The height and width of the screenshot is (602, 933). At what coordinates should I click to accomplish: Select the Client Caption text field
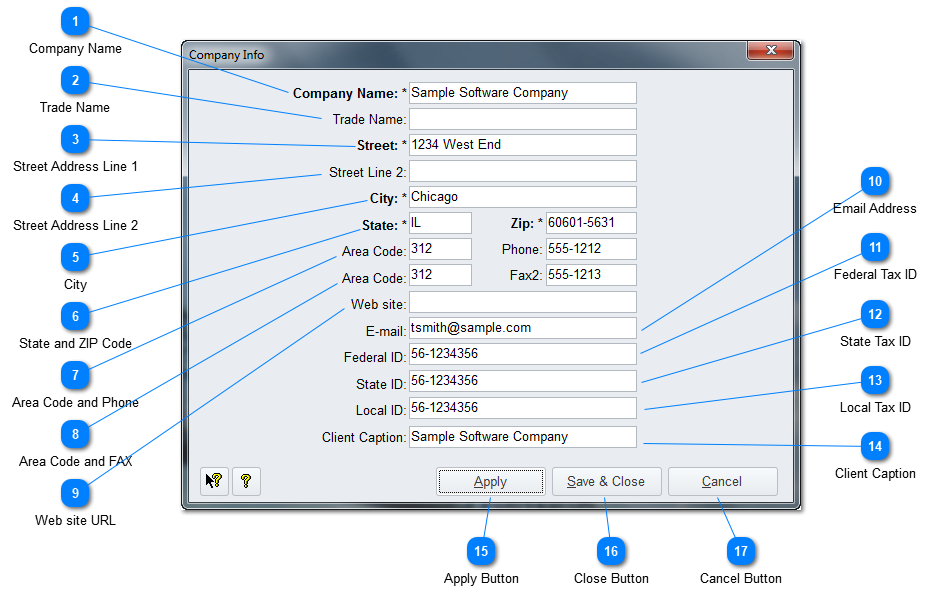pos(522,437)
